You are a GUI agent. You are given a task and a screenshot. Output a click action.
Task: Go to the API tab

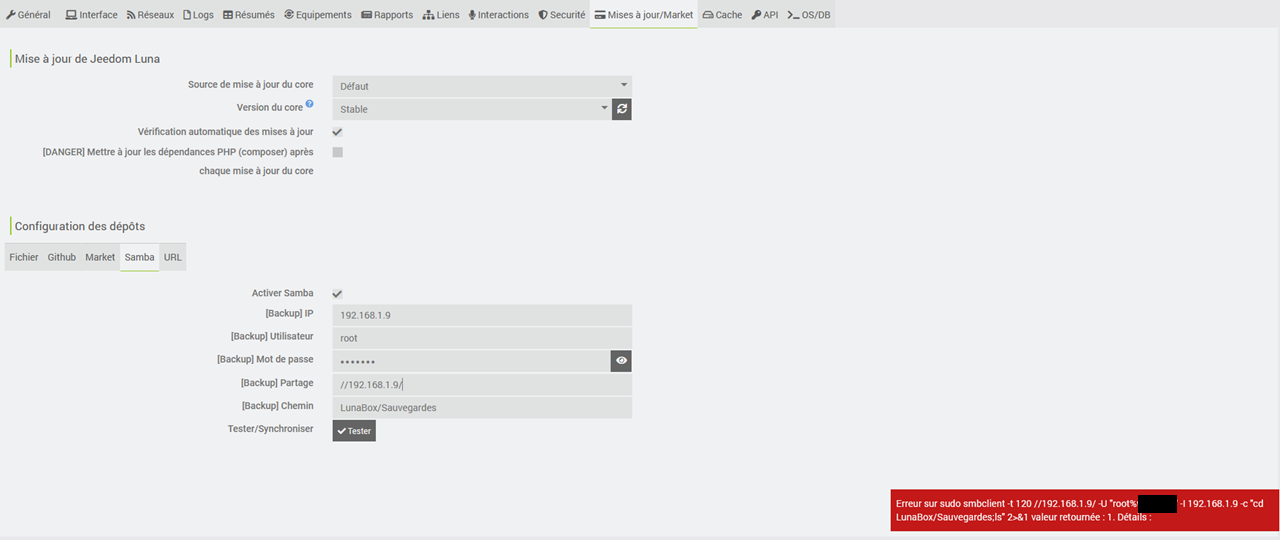(765, 15)
